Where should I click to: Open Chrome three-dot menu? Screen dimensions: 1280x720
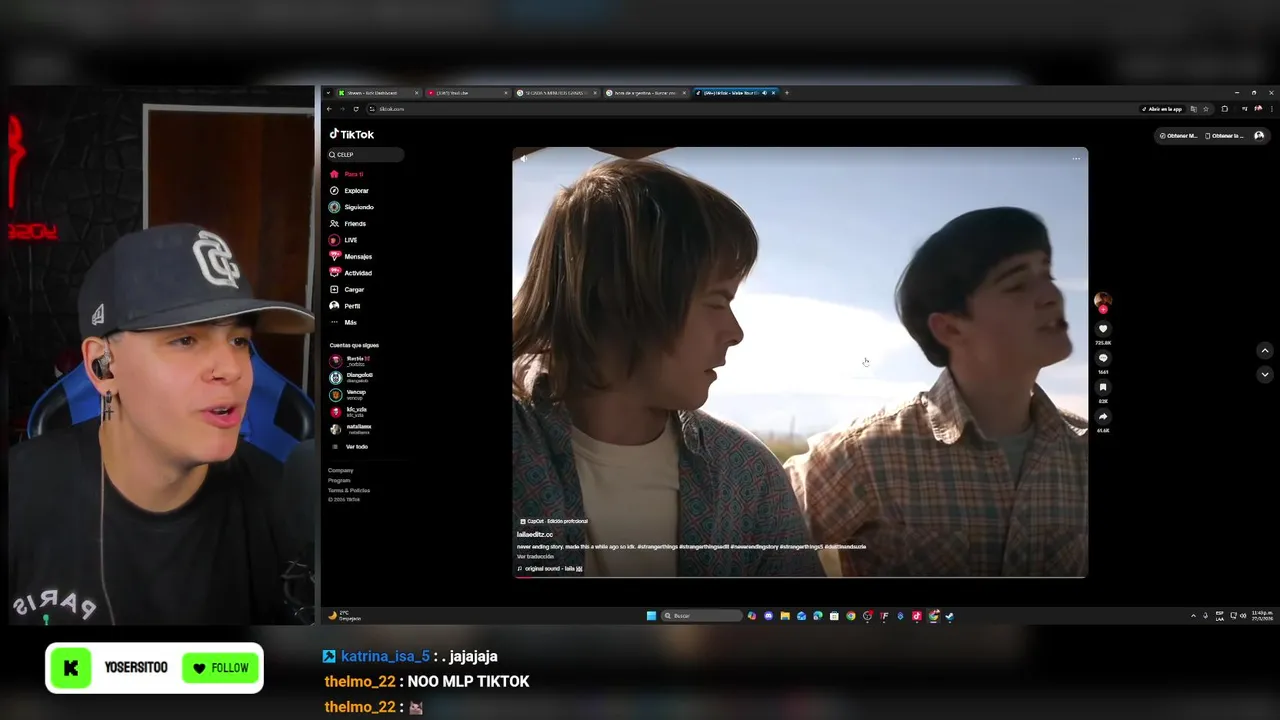1272,109
